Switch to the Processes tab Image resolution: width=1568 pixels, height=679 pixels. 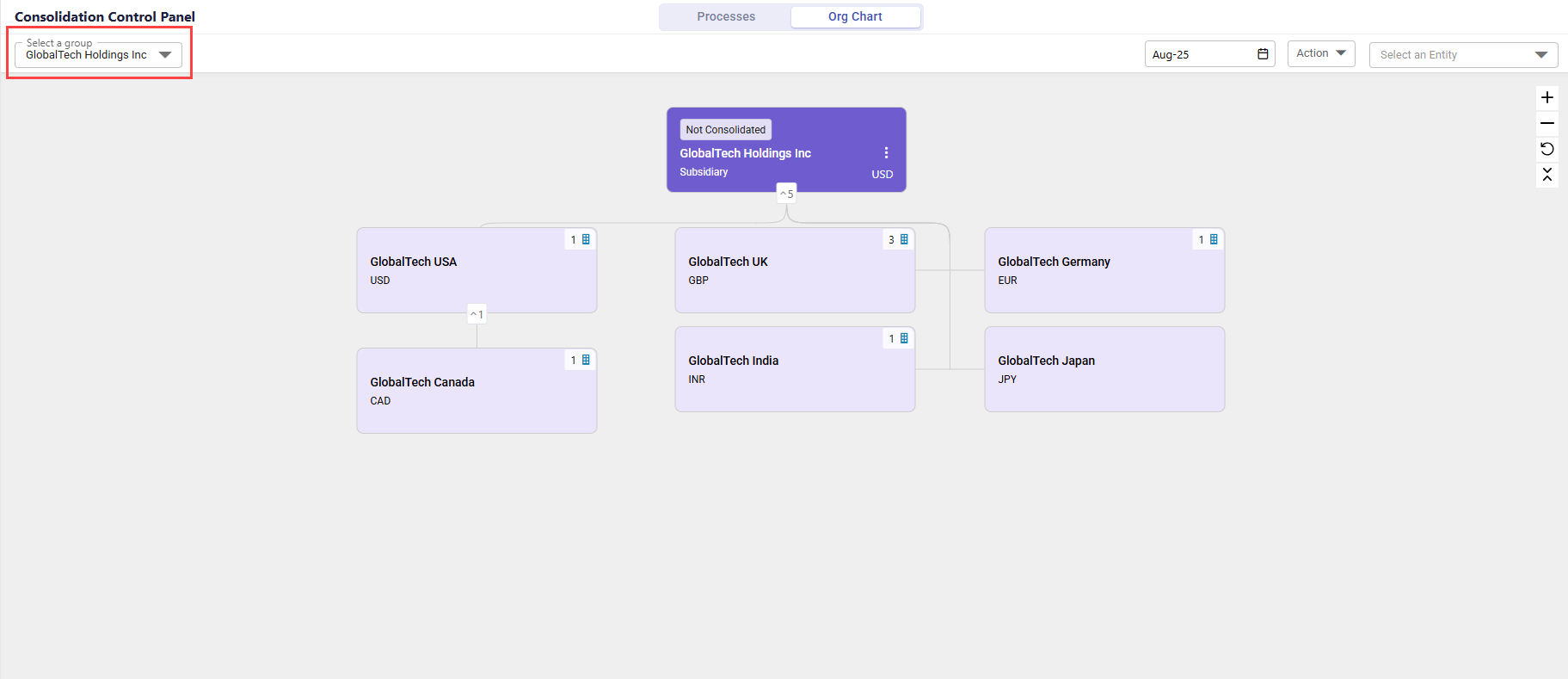pyautogui.click(x=726, y=16)
